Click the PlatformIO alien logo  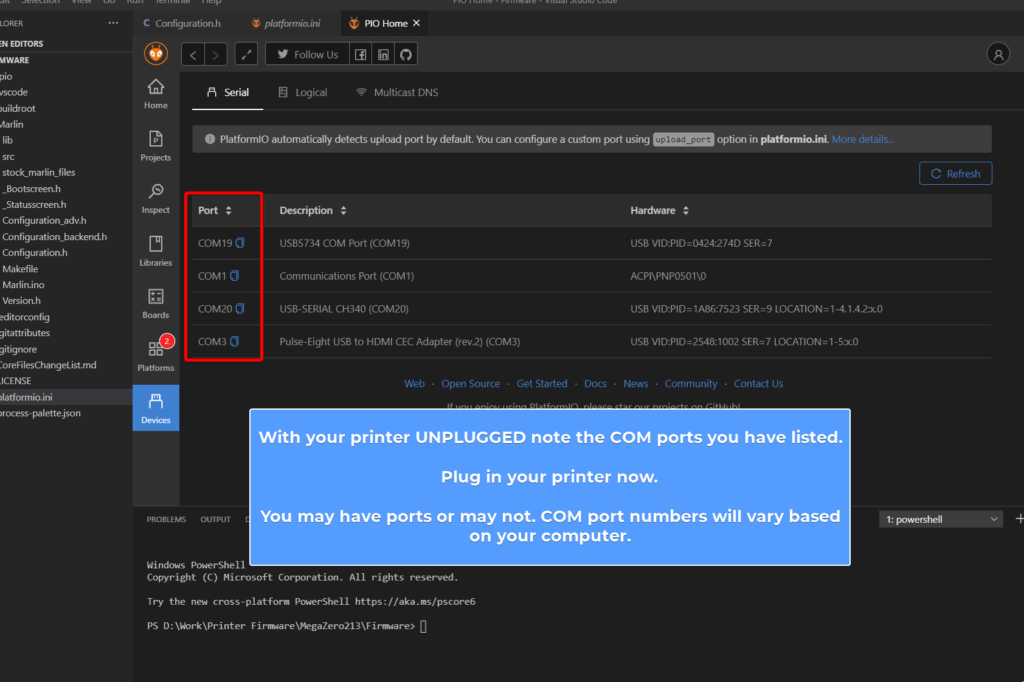(x=155, y=54)
